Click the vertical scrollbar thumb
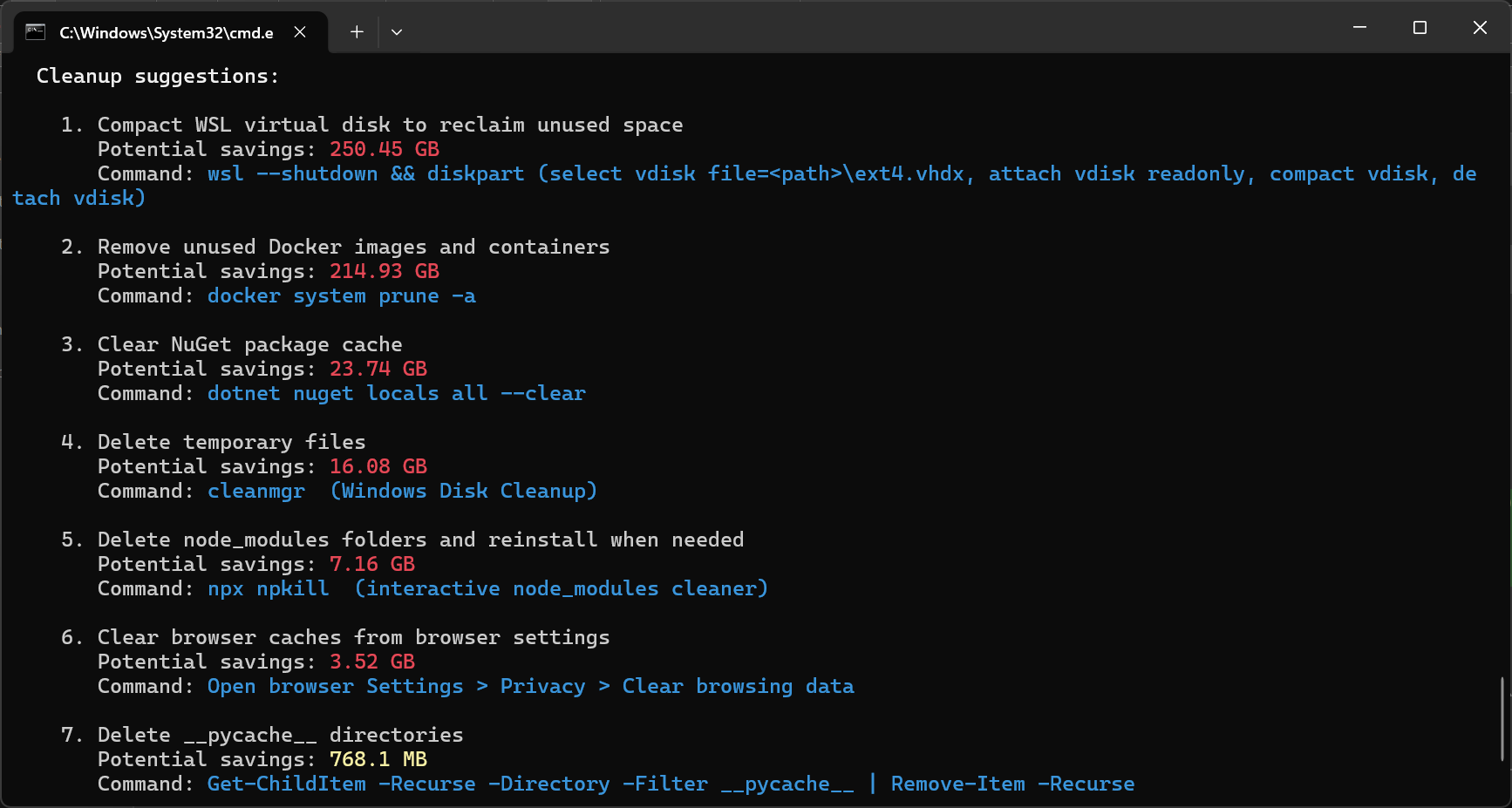 pos(1502,719)
